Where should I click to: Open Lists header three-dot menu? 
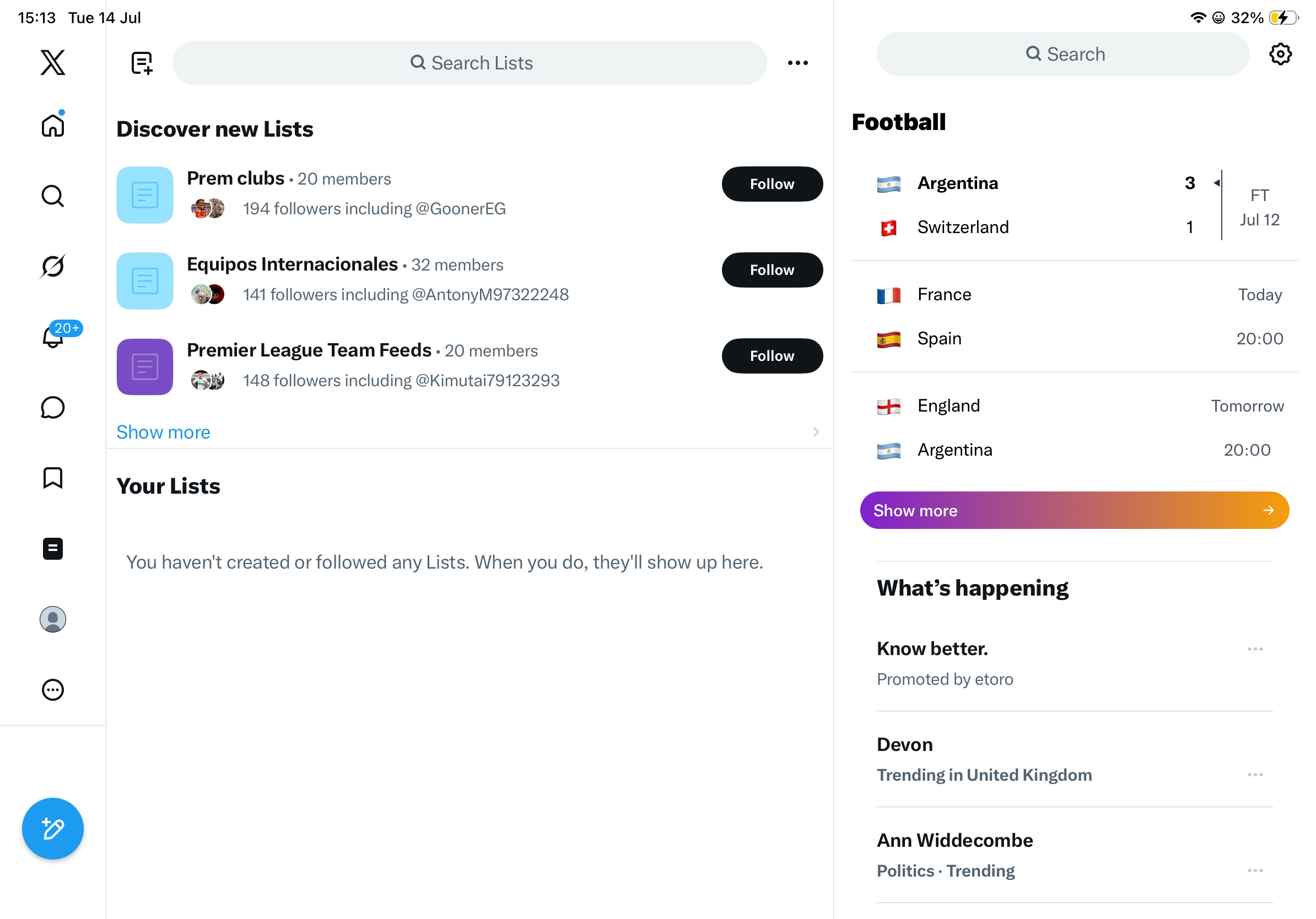pyautogui.click(x=798, y=63)
